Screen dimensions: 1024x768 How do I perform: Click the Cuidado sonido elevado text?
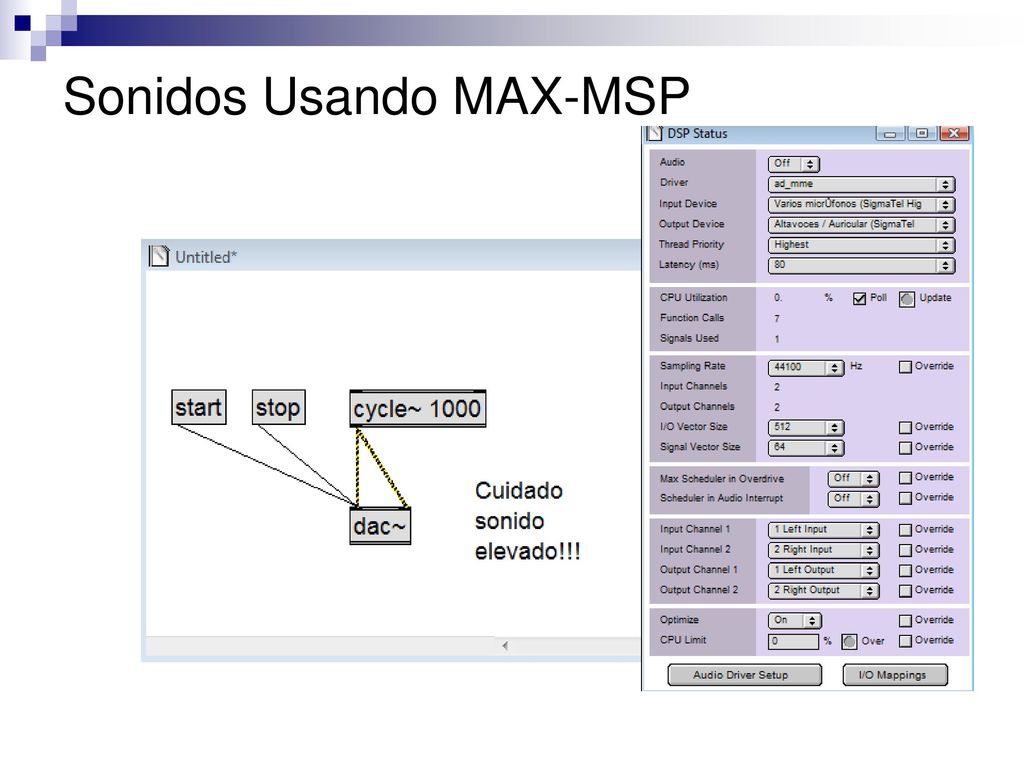tap(528, 521)
